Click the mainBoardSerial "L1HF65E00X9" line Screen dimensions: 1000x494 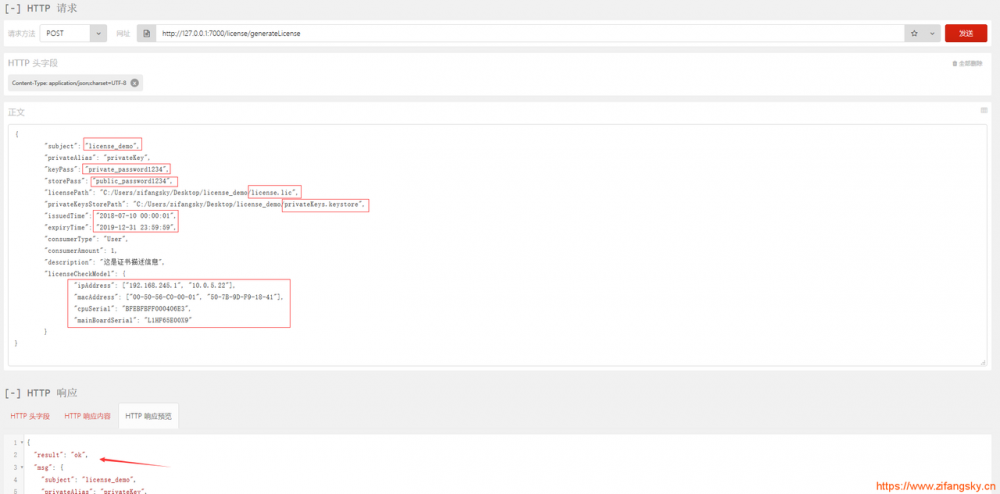(133, 320)
